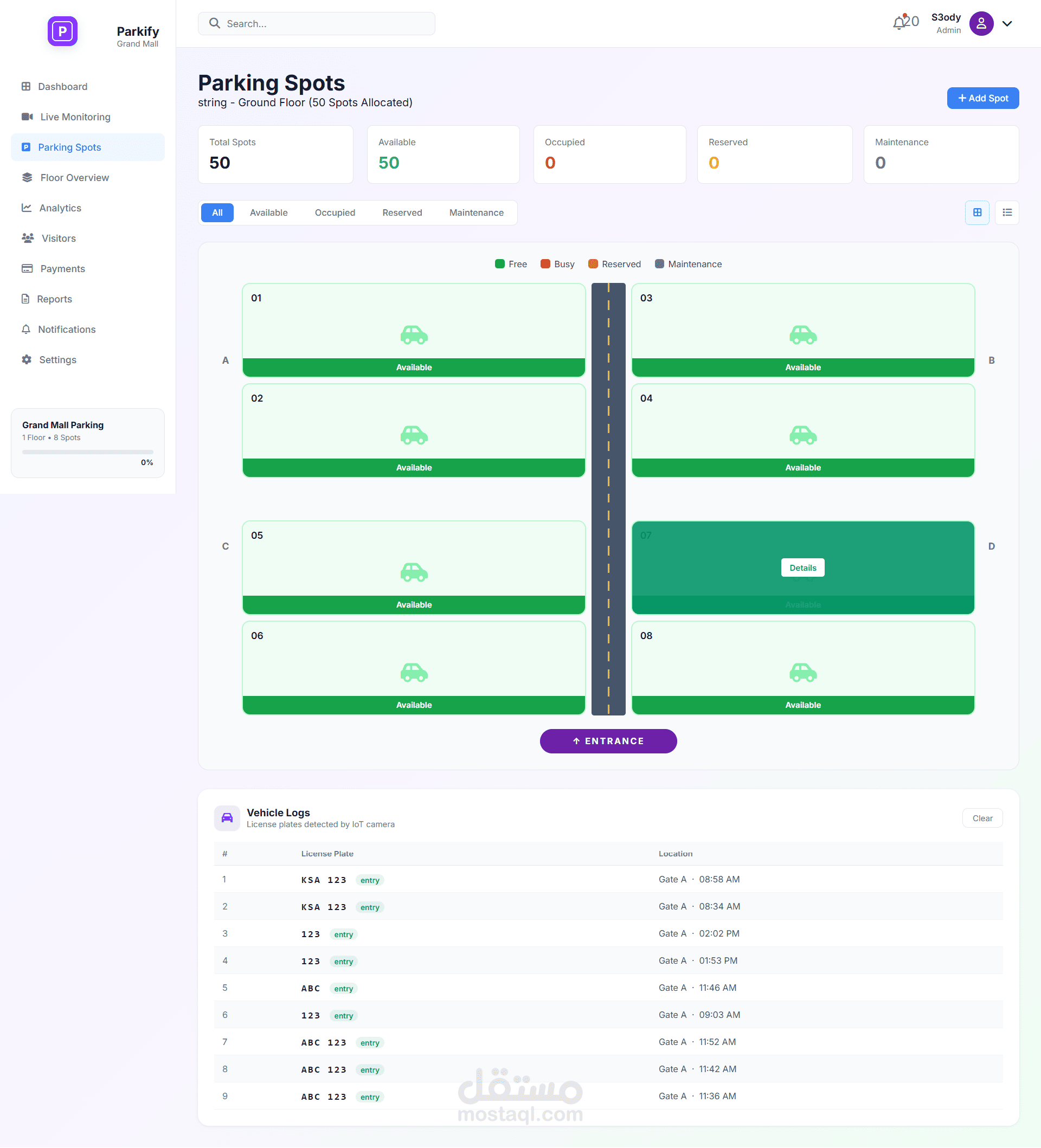1041x1148 pixels.
Task: Expand the user account dropdown chevron
Action: tap(1007, 23)
